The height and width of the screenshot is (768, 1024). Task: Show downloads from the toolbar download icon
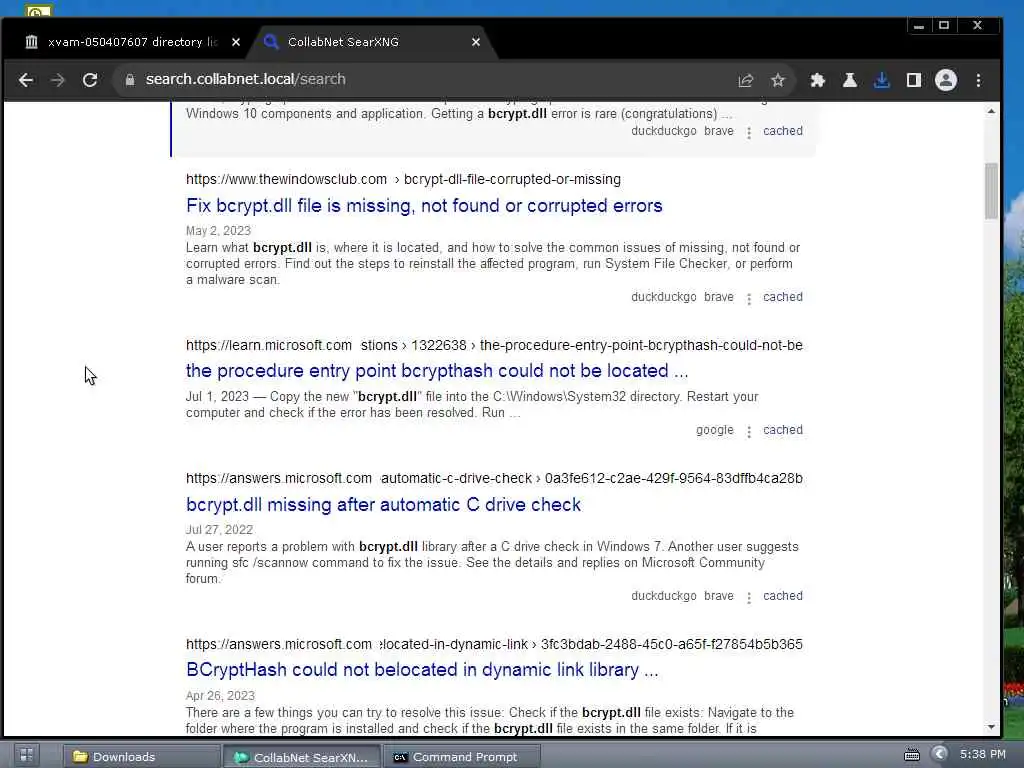(881, 80)
